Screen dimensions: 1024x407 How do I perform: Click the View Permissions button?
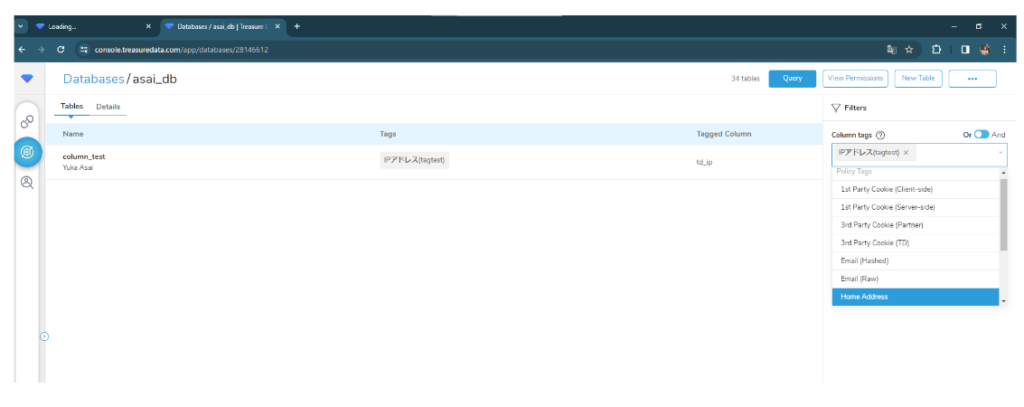(856, 78)
